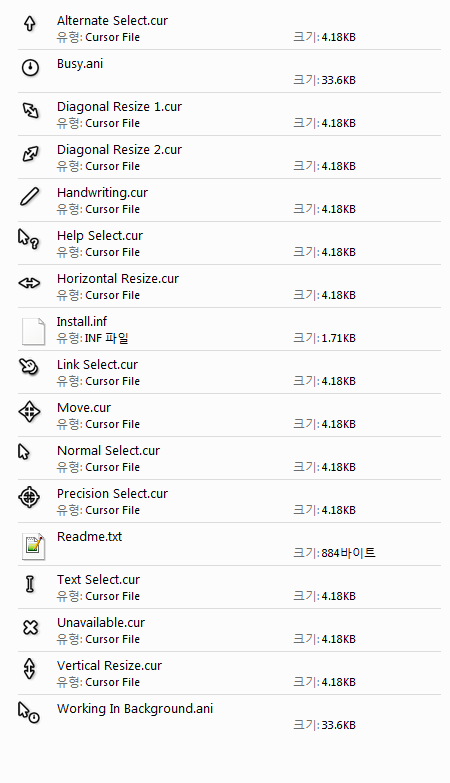Select the Install.inf blank file icon
Screen dimensions: 450x783
(33, 331)
